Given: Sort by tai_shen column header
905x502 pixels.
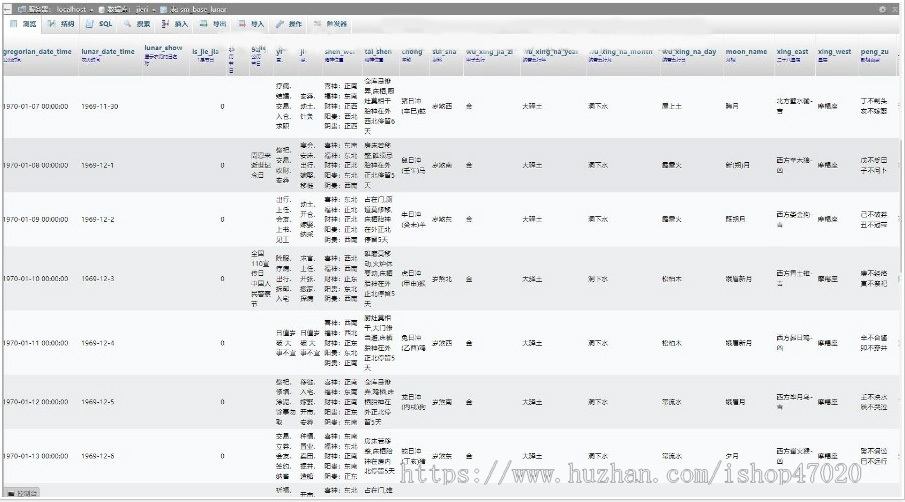Looking at the screenshot, I should pos(378,51).
